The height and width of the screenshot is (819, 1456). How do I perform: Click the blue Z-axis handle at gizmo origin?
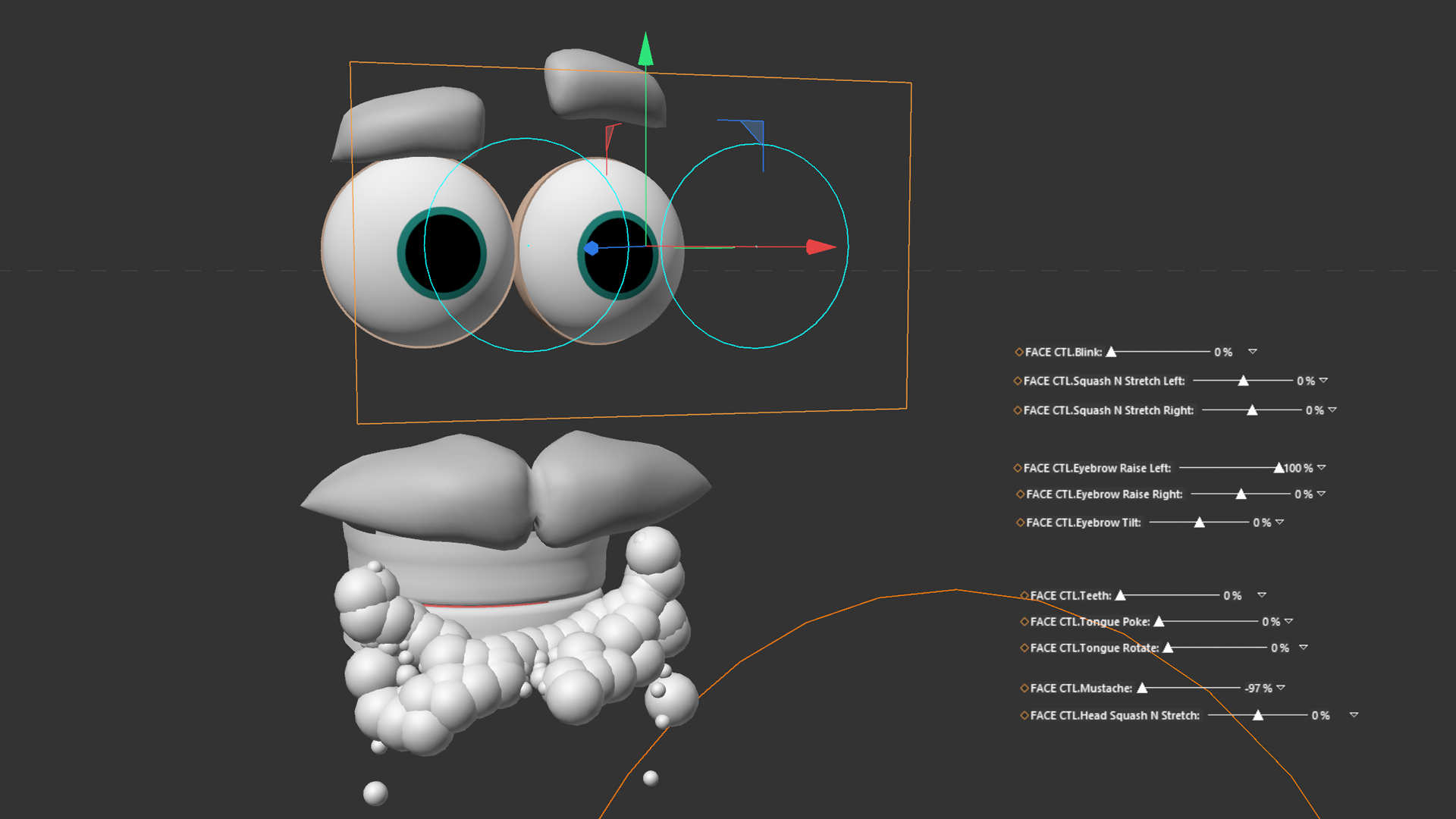coord(591,248)
